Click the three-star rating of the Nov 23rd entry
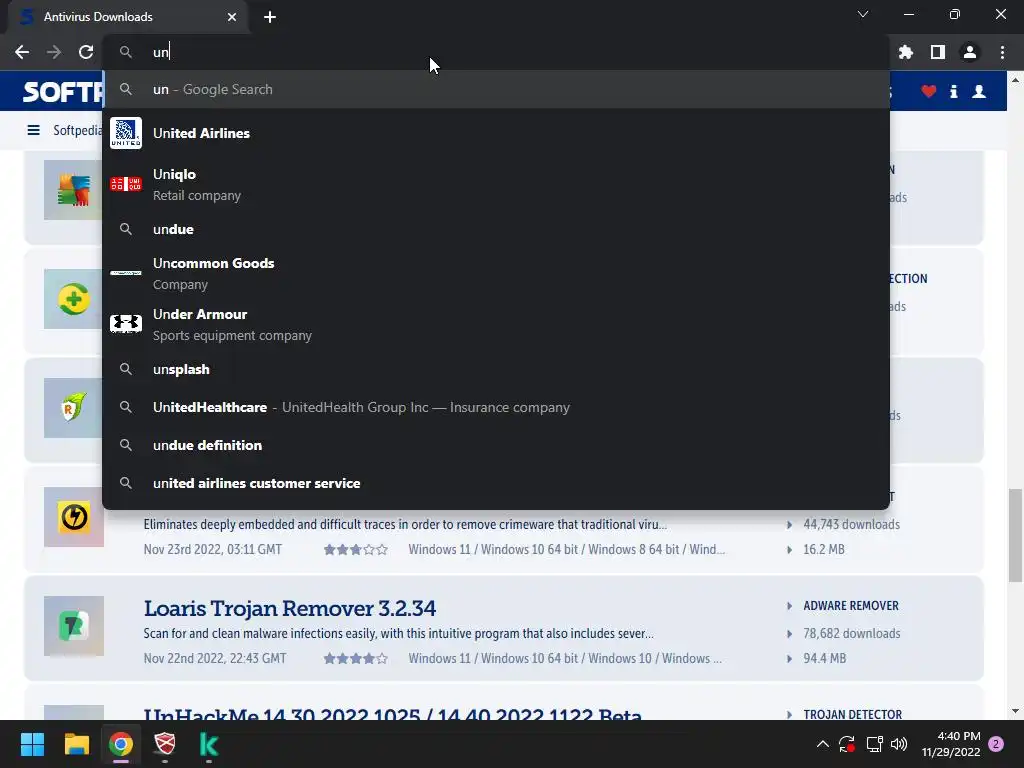Viewport: 1024px width, 768px height. click(x=355, y=550)
